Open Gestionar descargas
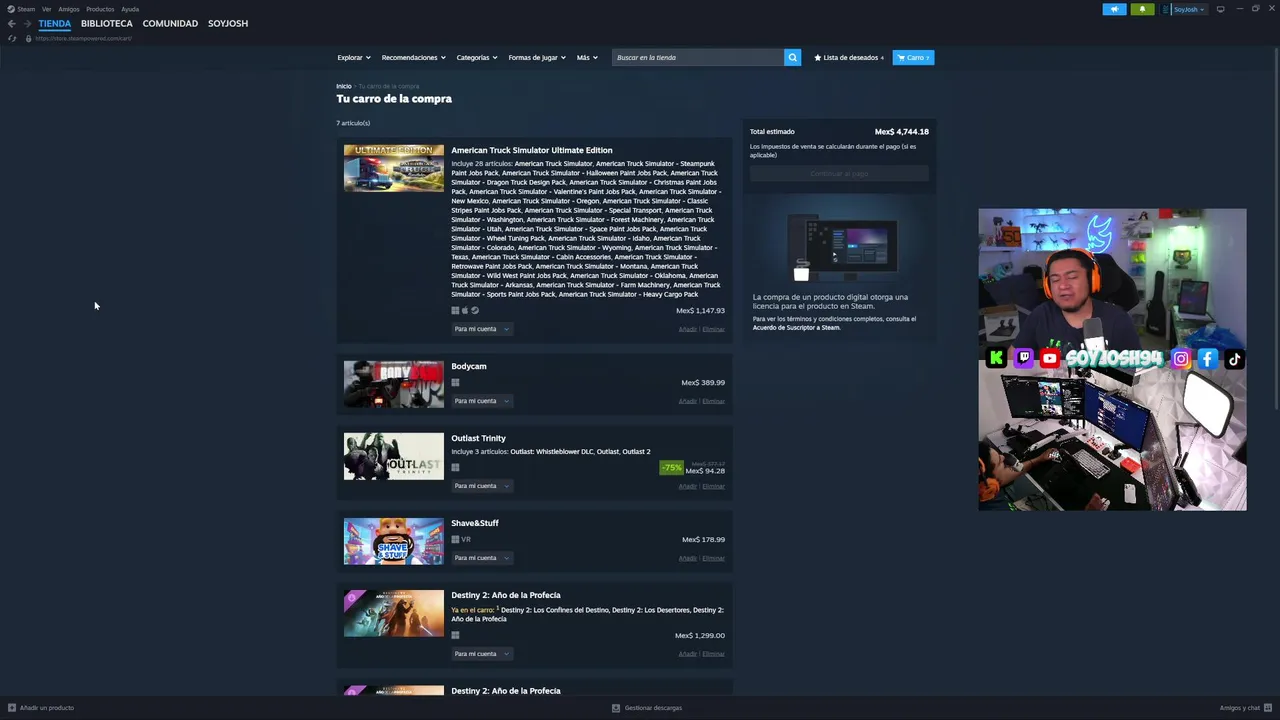Viewport: 1280px width, 720px height. (x=653, y=707)
